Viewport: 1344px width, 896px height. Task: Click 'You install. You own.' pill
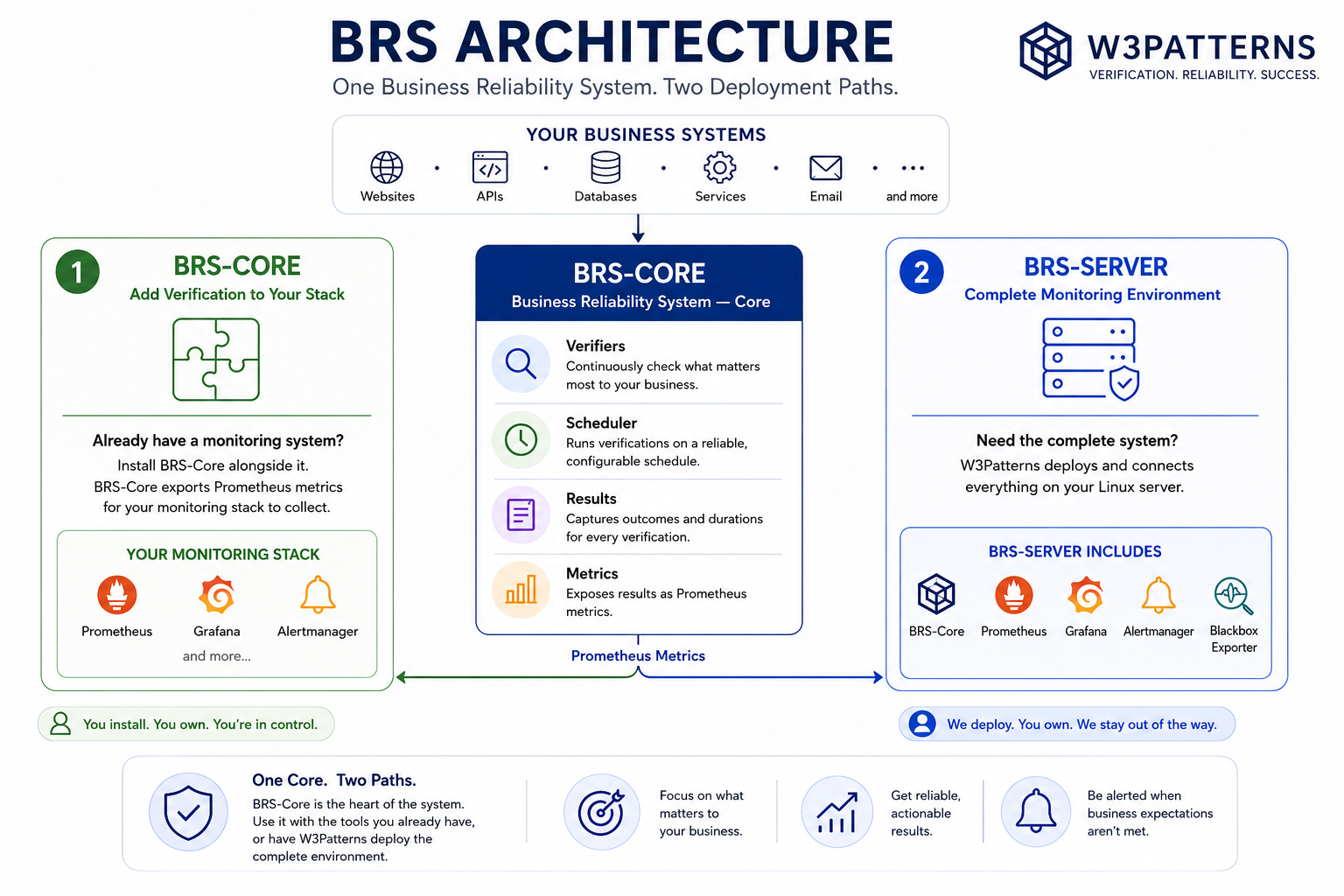click(x=186, y=724)
